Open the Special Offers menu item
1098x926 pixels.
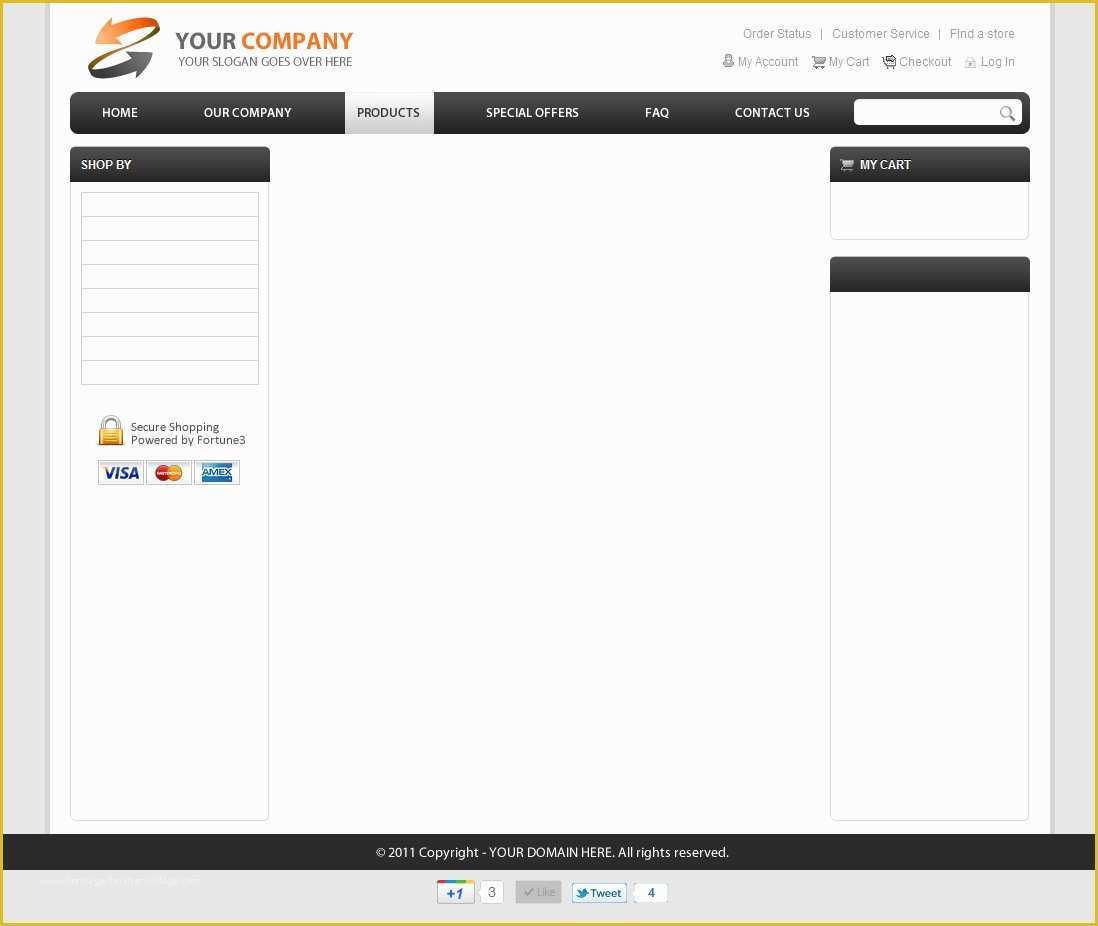coord(532,113)
